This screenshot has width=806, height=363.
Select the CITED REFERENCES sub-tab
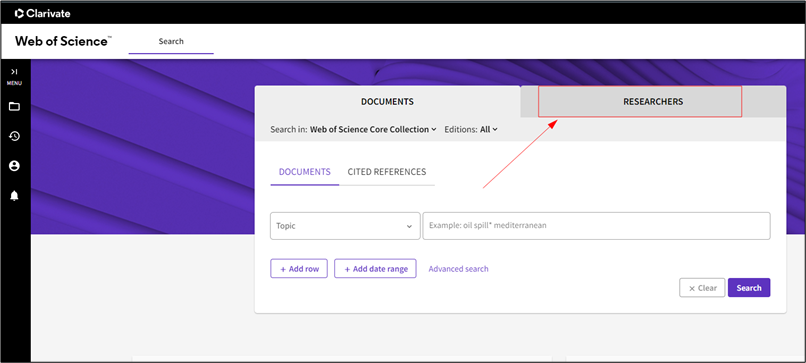[x=387, y=172]
